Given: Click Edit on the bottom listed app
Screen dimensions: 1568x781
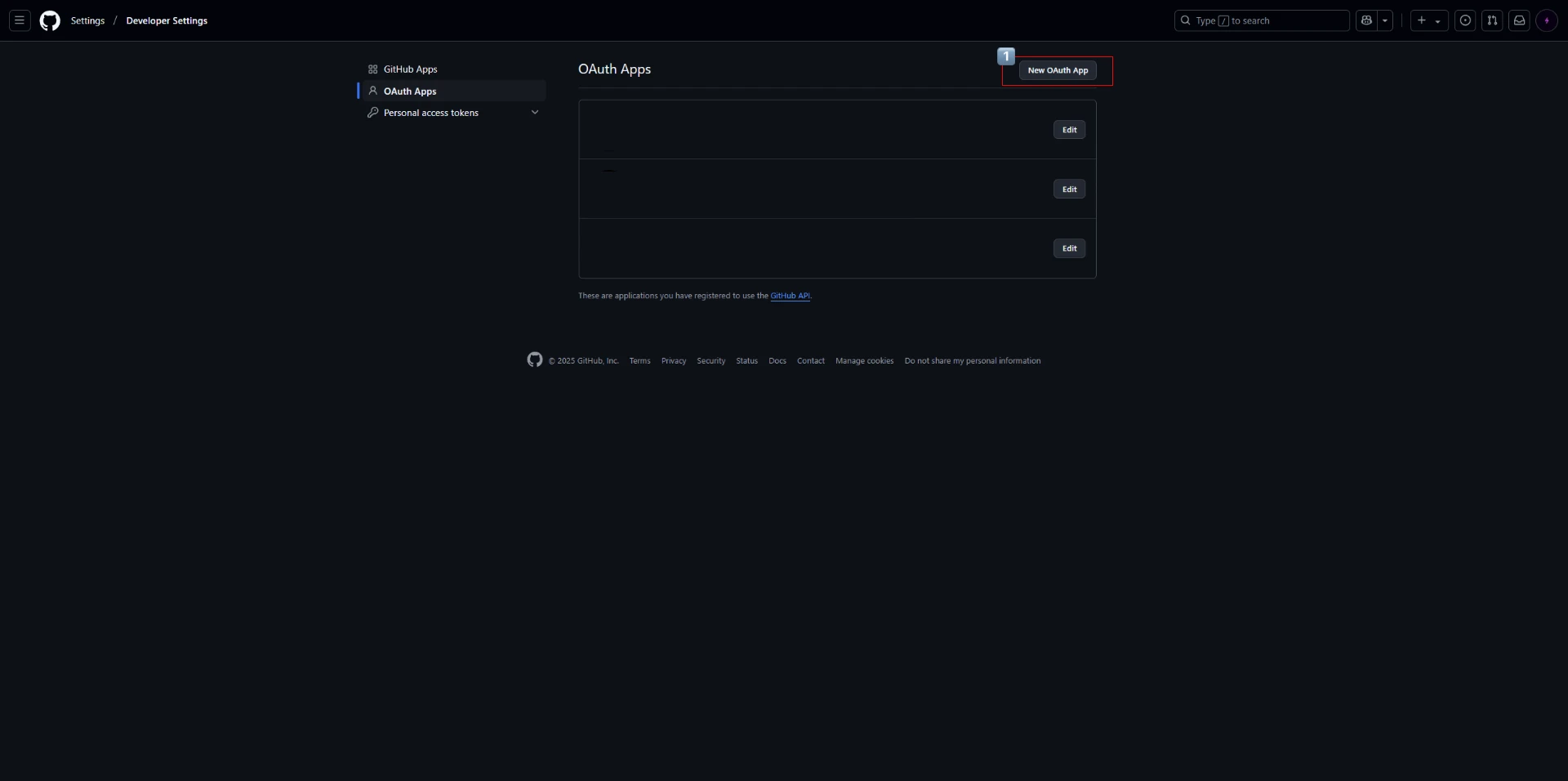Looking at the screenshot, I should point(1069,248).
